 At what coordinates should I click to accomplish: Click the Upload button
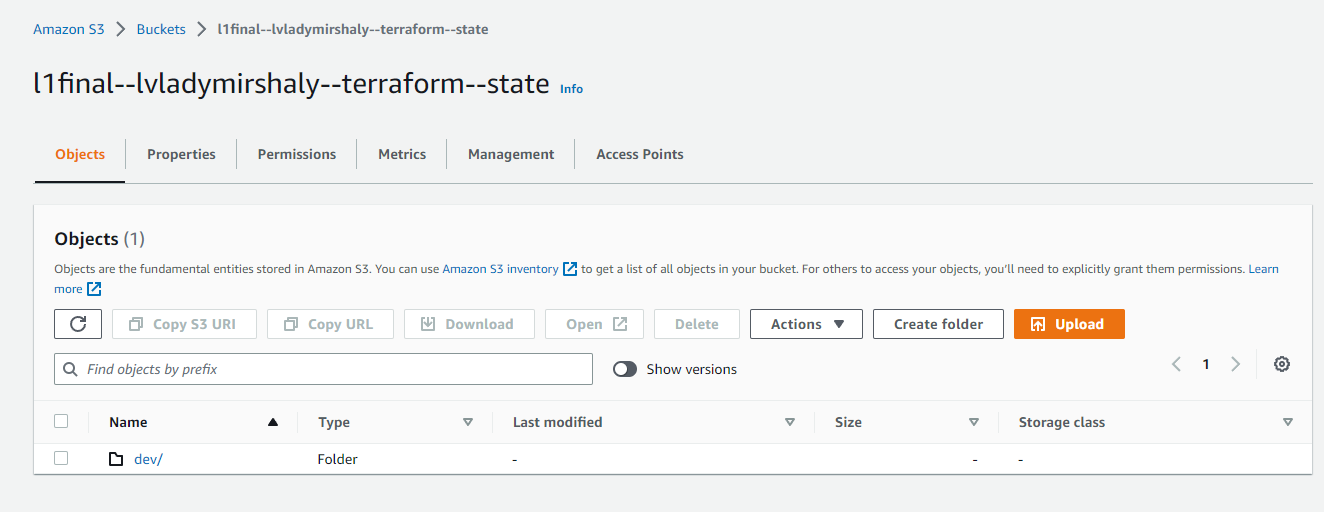pyautogui.click(x=1069, y=324)
